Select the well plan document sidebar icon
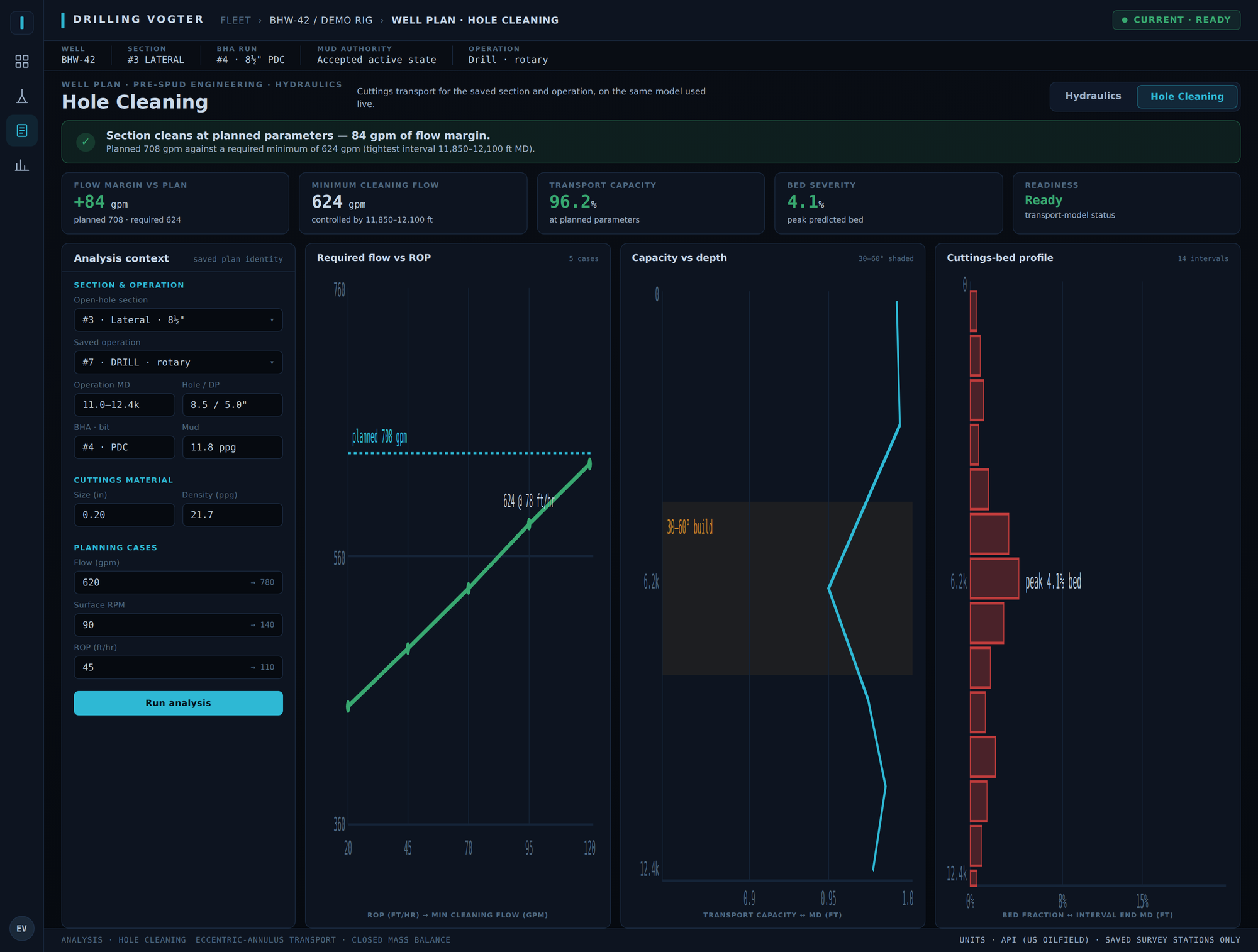The height and width of the screenshot is (952, 1258). (22, 131)
